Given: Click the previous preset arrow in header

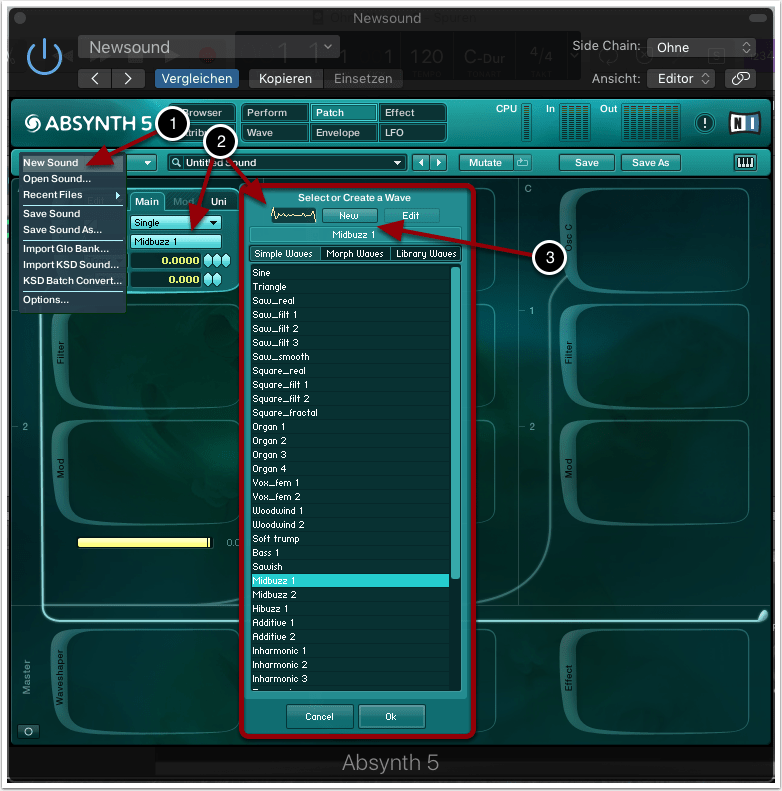Looking at the screenshot, I should [x=94, y=79].
